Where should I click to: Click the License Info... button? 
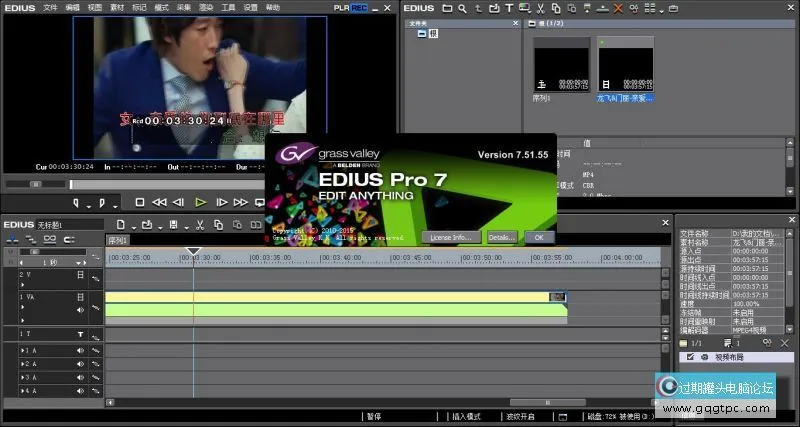click(x=452, y=237)
